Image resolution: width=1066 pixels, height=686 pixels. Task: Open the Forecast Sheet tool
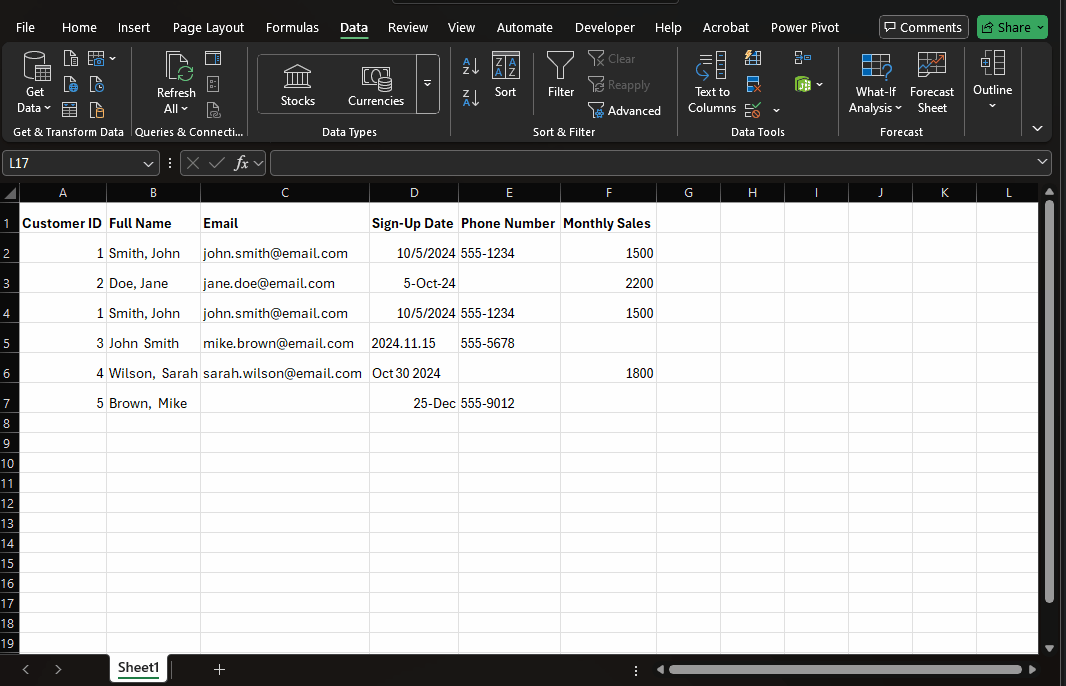931,84
